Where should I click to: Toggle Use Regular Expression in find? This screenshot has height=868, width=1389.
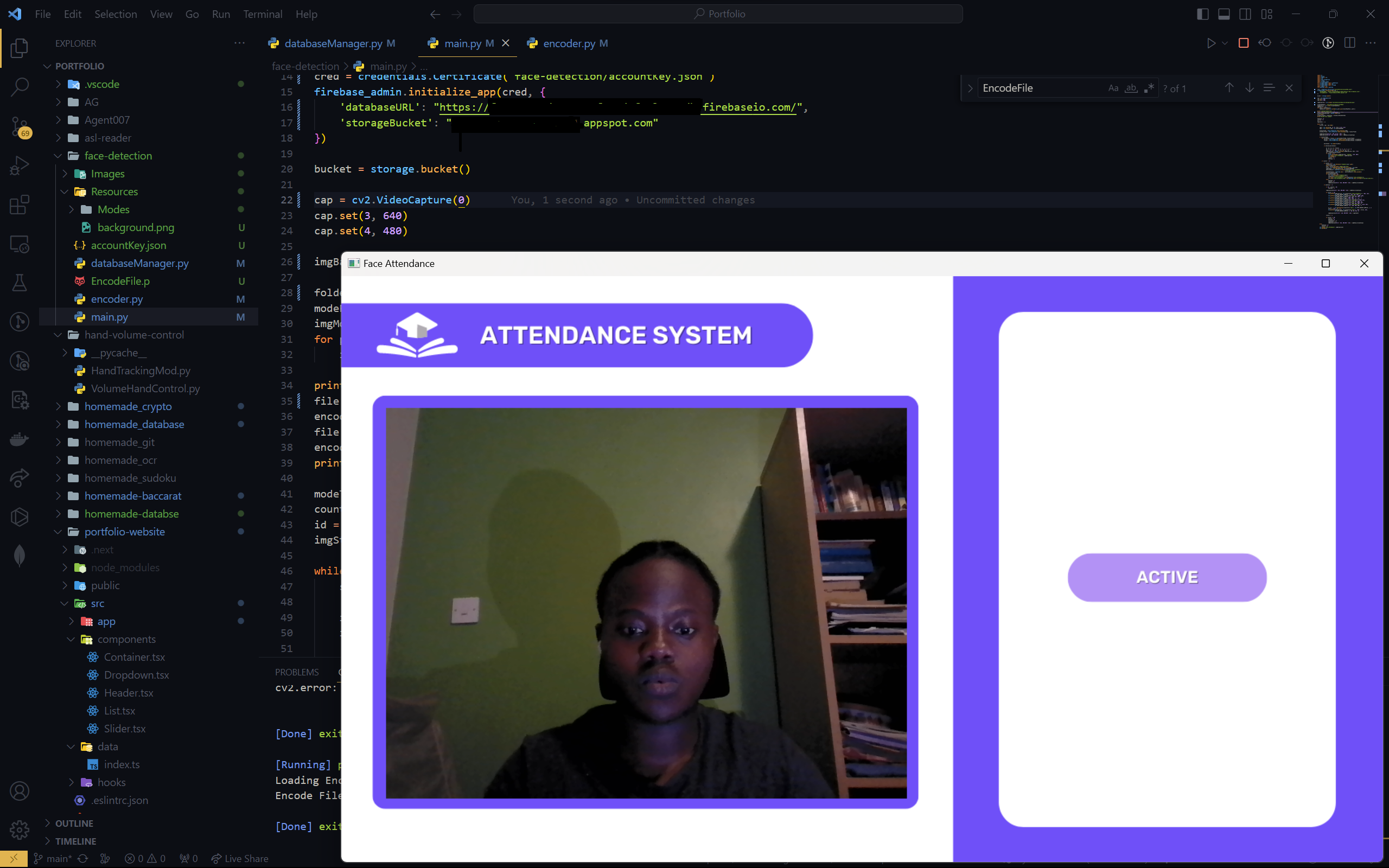[x=1149, y=88]
